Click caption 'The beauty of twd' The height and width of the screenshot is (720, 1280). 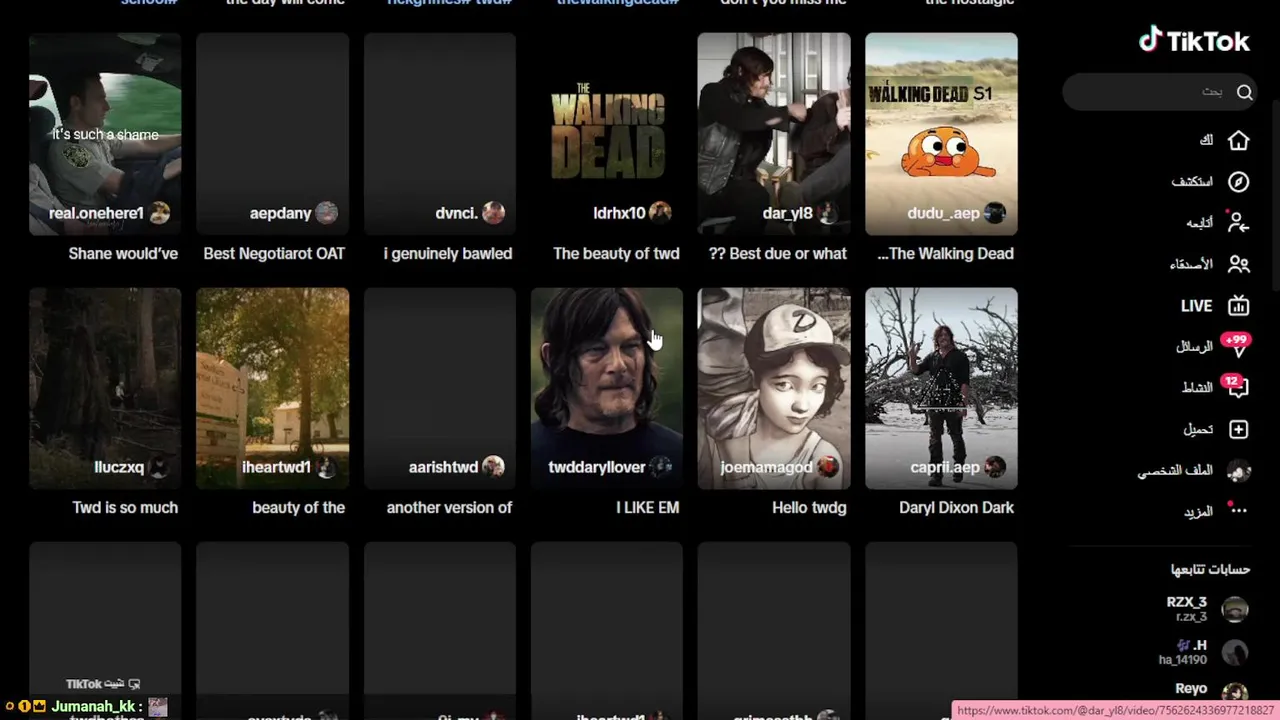pyautogui.click(x=616, y=254)
